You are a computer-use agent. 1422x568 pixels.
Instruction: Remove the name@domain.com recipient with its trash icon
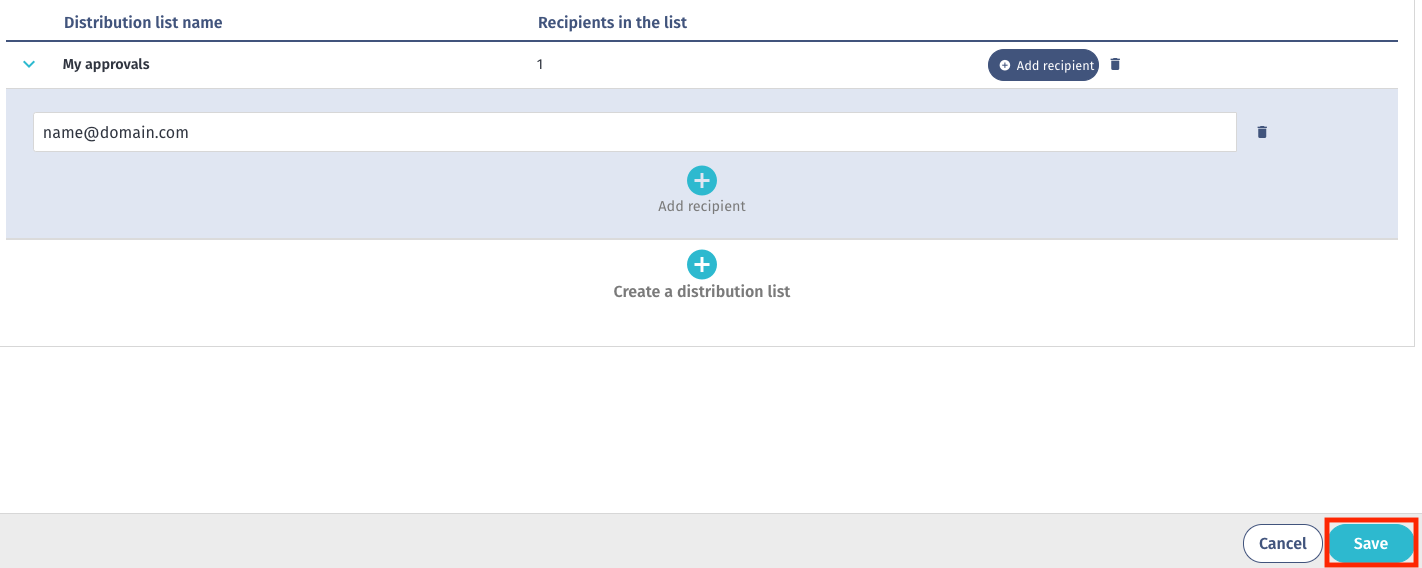pyautogui.click(x=1262, y=132)
